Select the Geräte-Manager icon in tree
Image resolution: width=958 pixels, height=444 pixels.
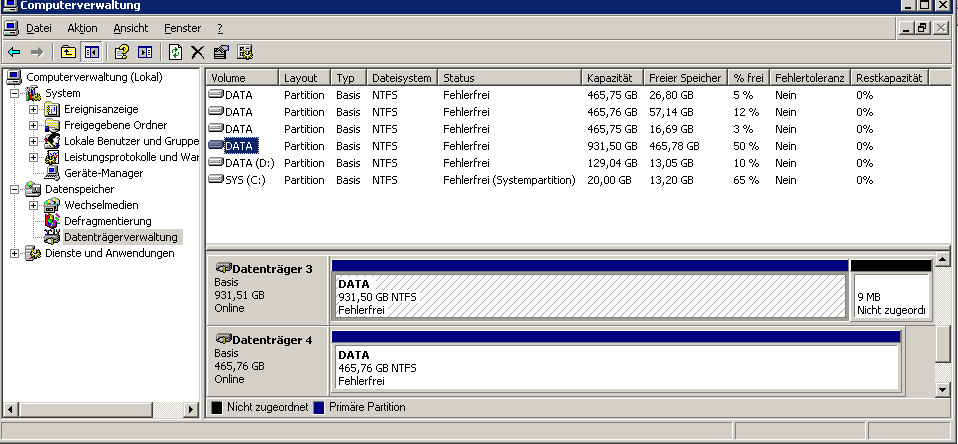(53, 173)
